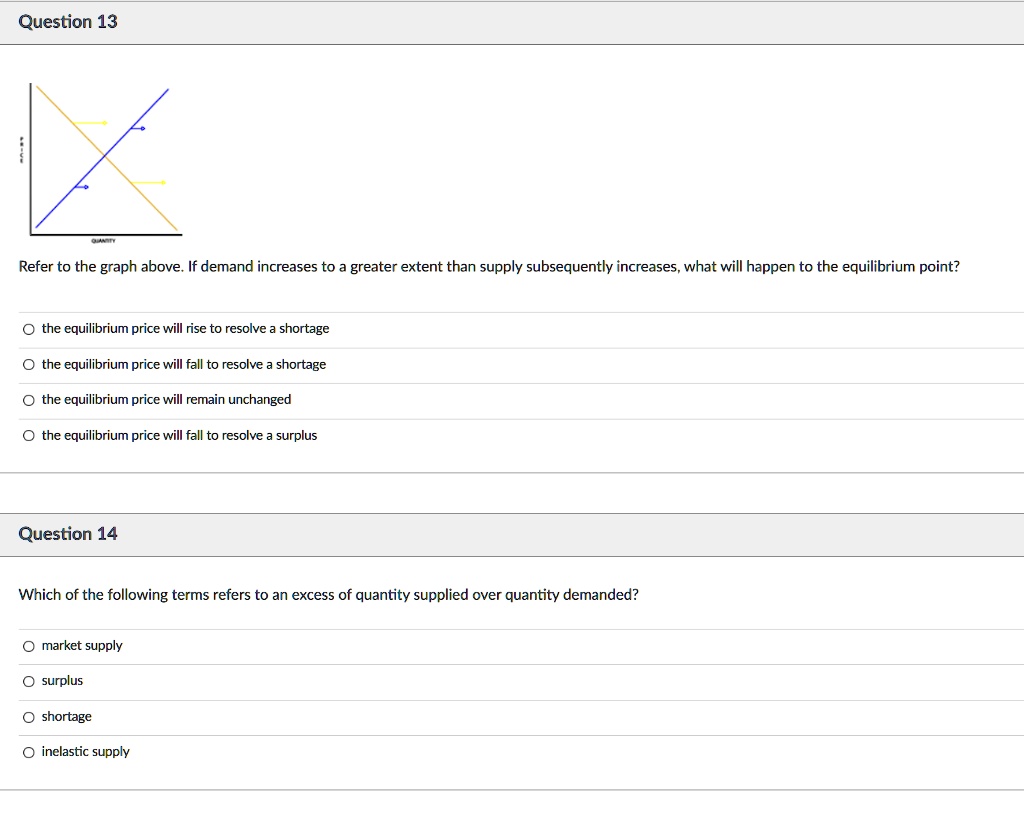Click the blue arrow on the upper curve
Screen dimensions: 1024x818
pos(140,128)
